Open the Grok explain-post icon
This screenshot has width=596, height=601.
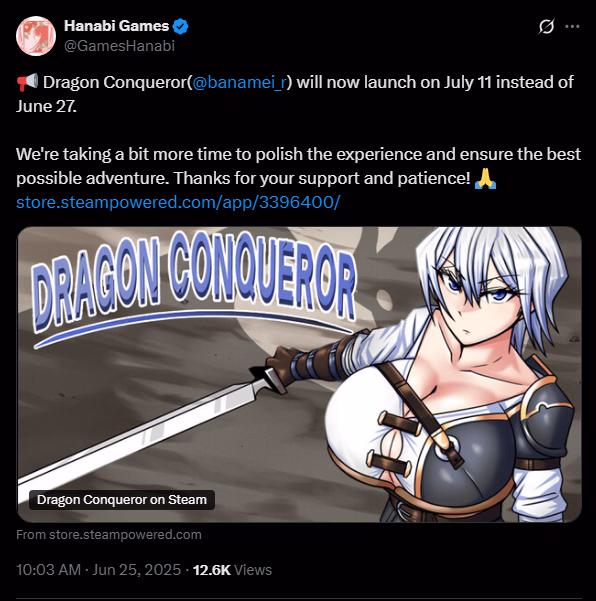pyautogui.click(x=546, y=26)
